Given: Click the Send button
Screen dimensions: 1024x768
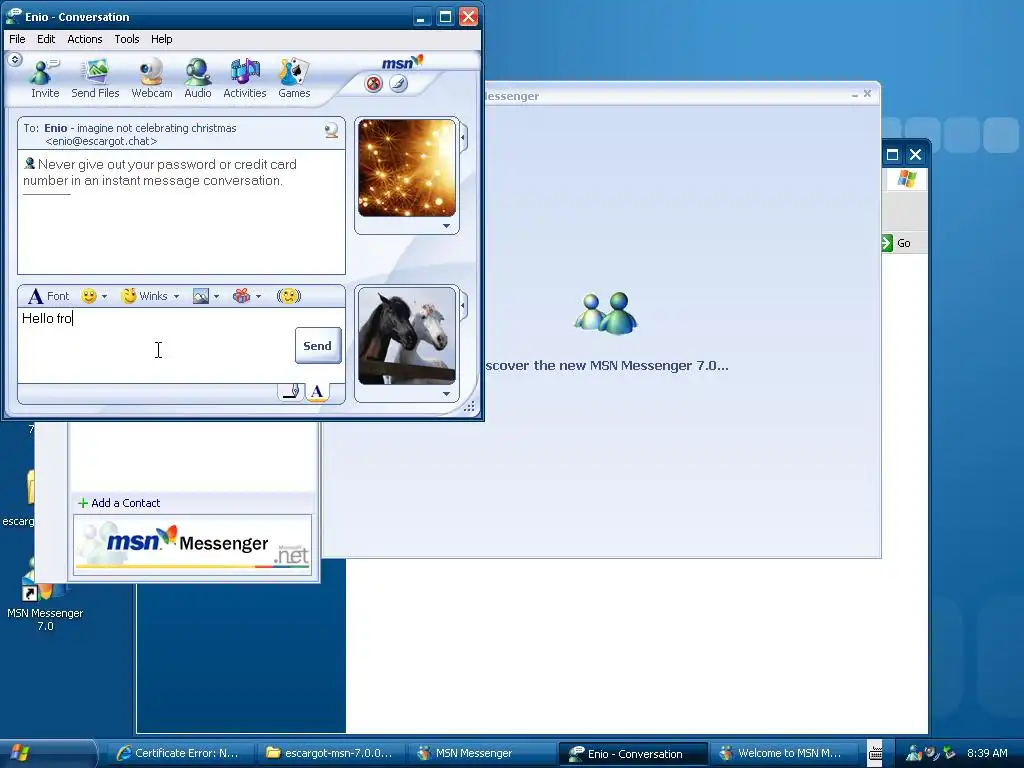Looking at the screenshot, I should coord(317,345).
